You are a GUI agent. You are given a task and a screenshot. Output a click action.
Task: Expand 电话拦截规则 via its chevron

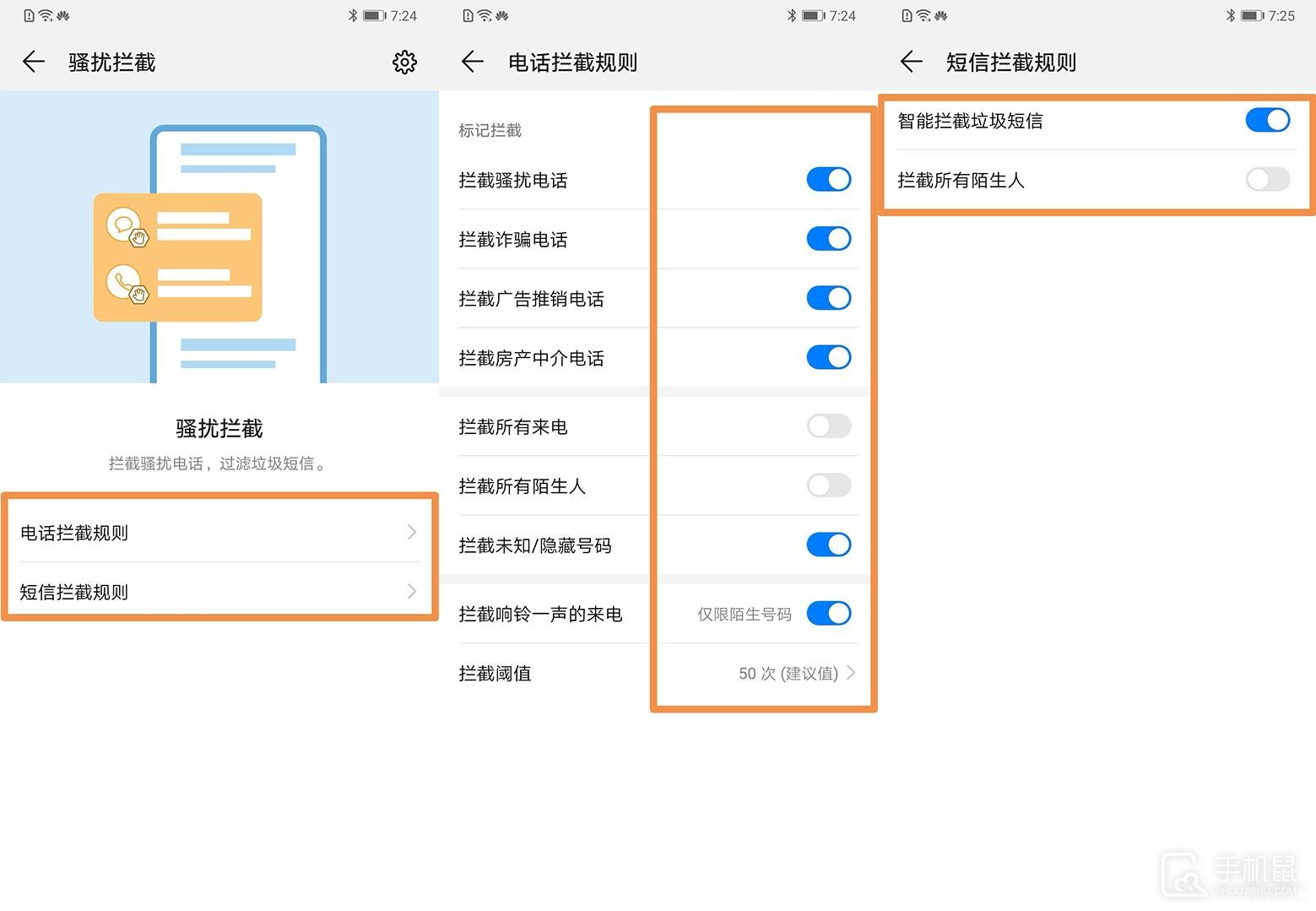pyautogui.click(x=411, y=532)
